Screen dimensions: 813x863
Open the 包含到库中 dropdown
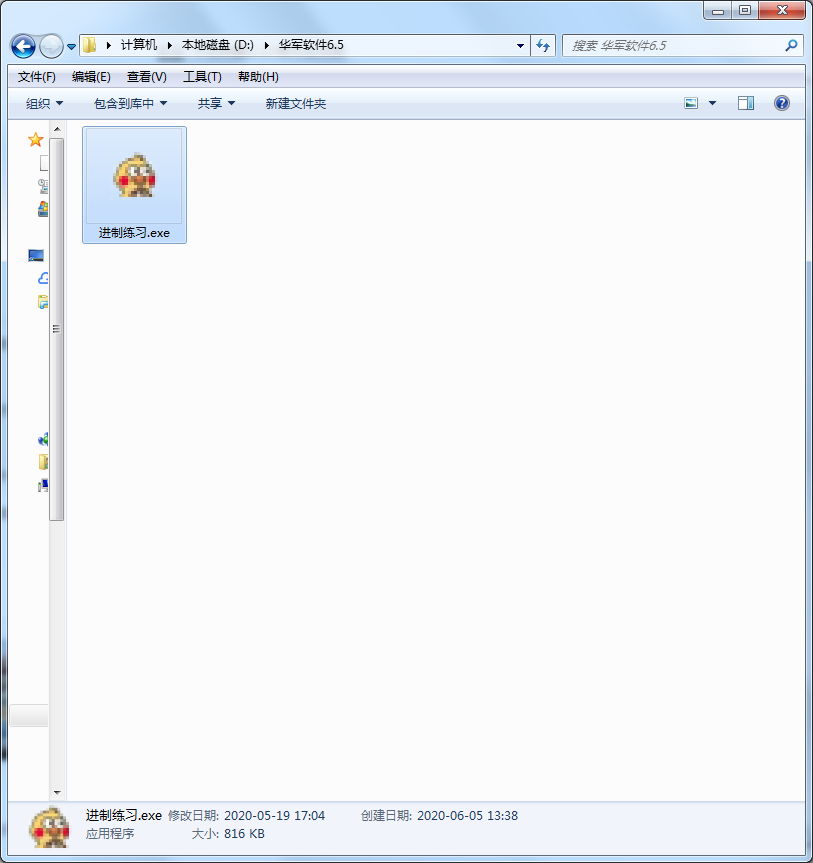(130, 103)
